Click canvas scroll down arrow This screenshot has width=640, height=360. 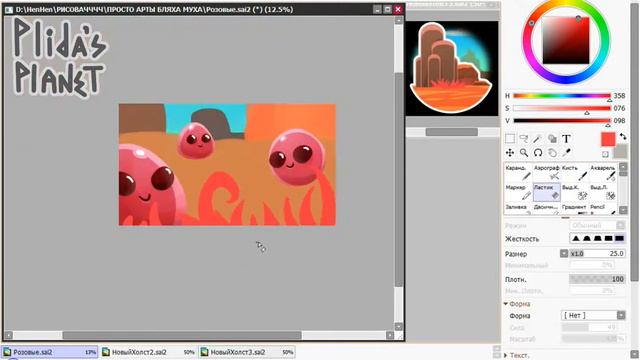click(x=399, y=327)
